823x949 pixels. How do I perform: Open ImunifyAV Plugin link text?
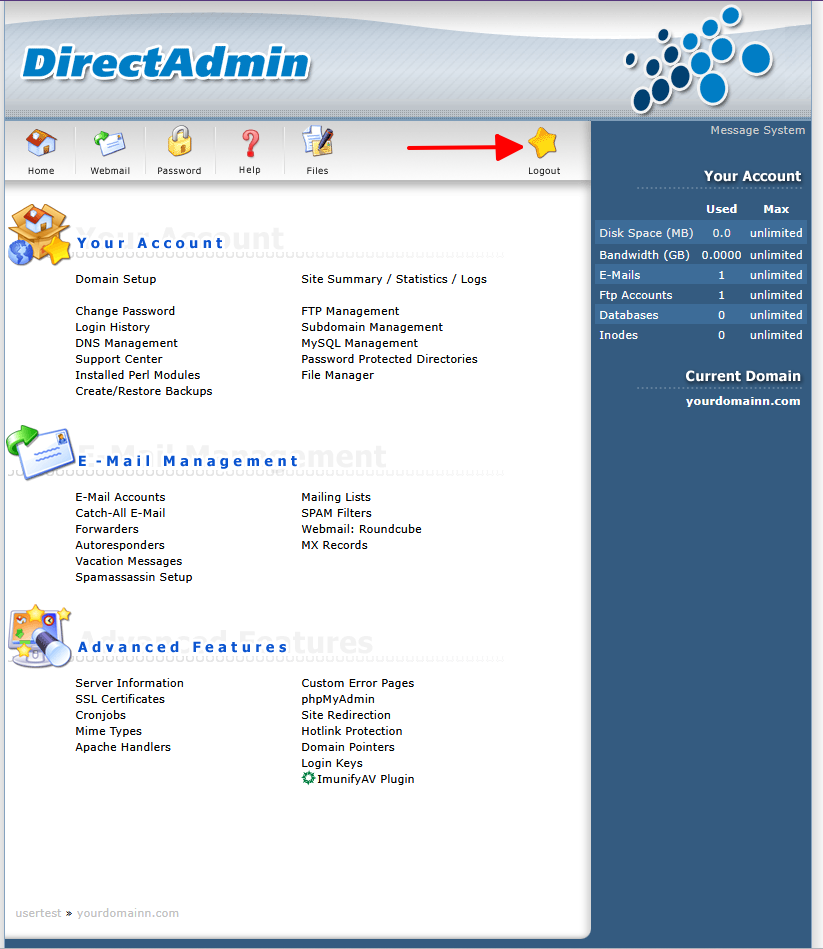[366, 779]
